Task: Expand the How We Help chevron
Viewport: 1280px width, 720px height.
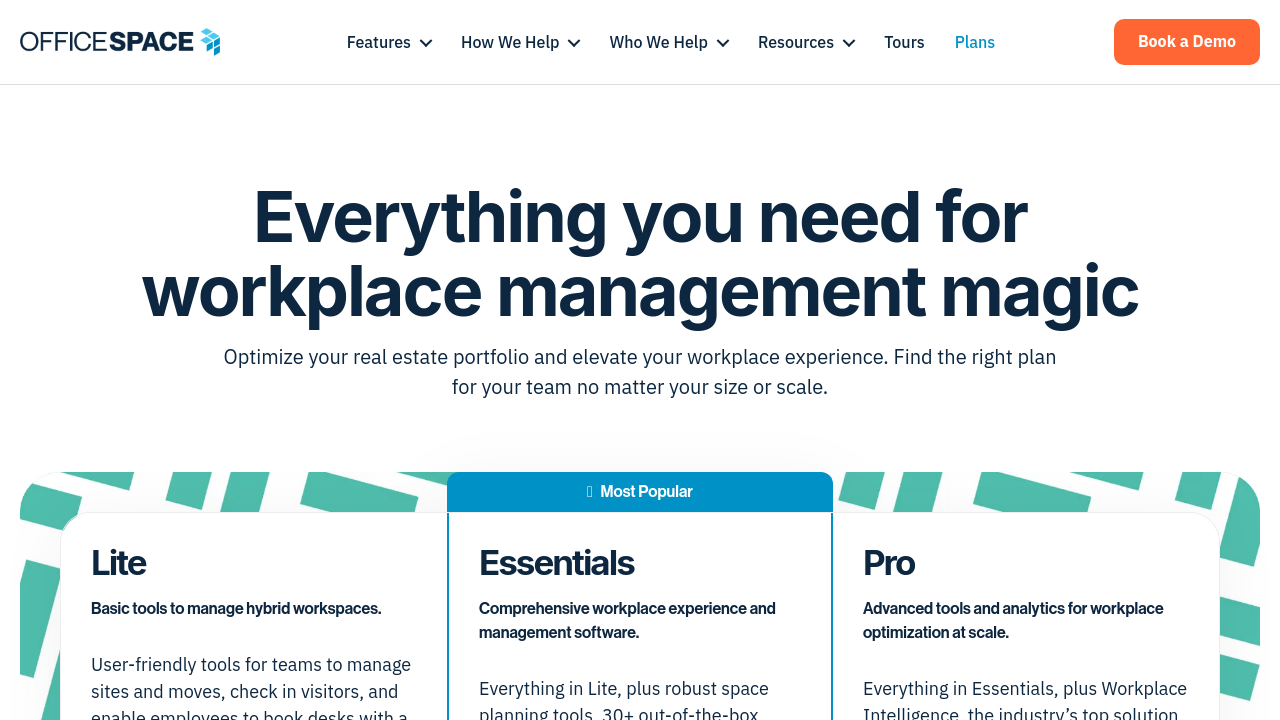Action: point(574,43)
